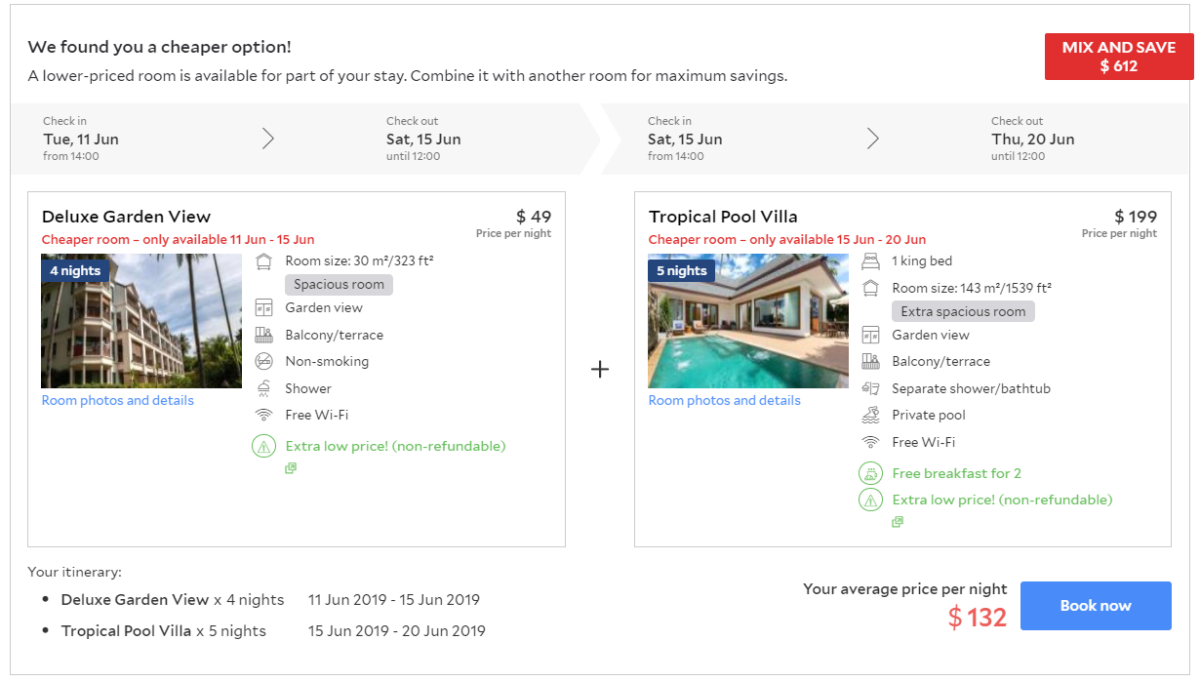Click the non-smoking icon
This screenshot has height=681, width=1200.
(264, 361)
